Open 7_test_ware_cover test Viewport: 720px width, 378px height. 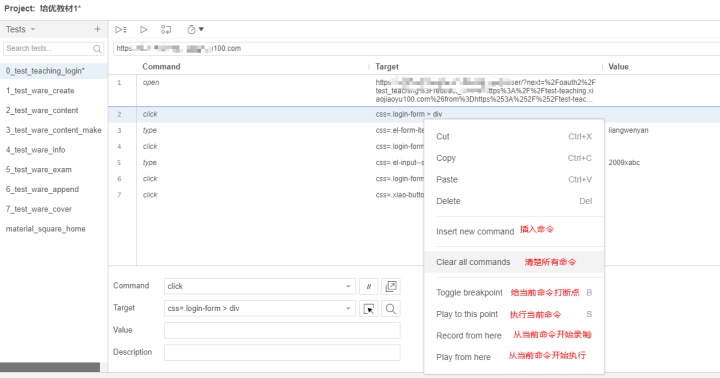click(x=54, y=209)
